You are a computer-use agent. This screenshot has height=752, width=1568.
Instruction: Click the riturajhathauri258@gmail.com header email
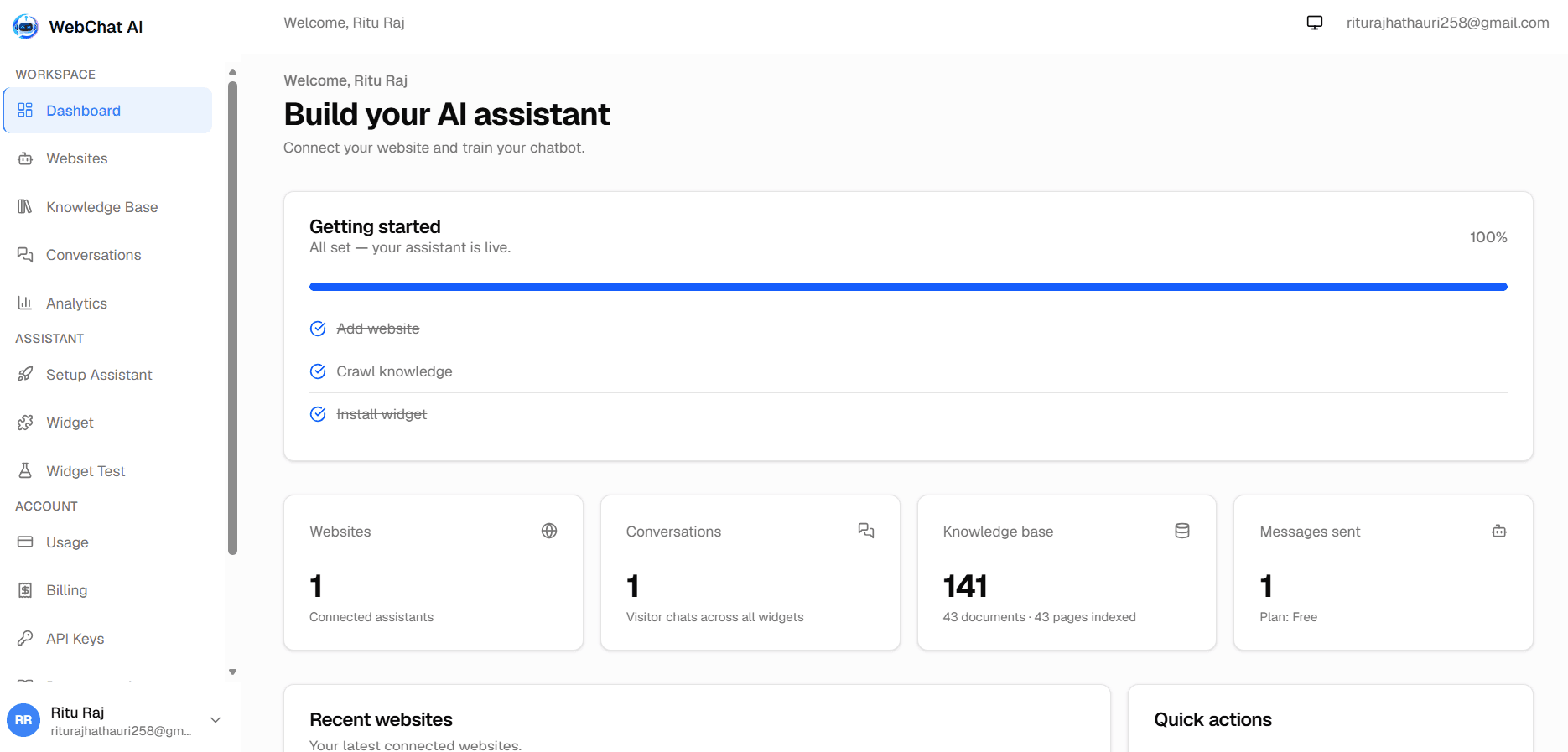point(1447,23)
